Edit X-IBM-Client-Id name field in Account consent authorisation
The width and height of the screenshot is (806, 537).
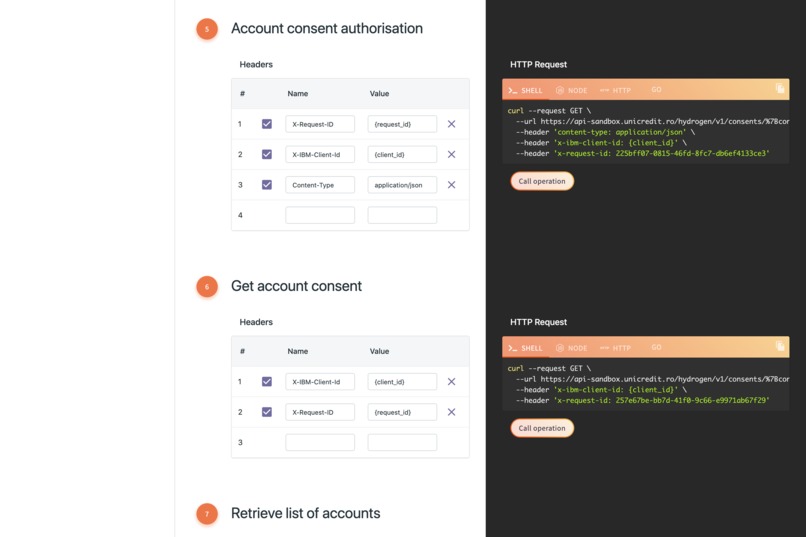click(x=320, y=154)
